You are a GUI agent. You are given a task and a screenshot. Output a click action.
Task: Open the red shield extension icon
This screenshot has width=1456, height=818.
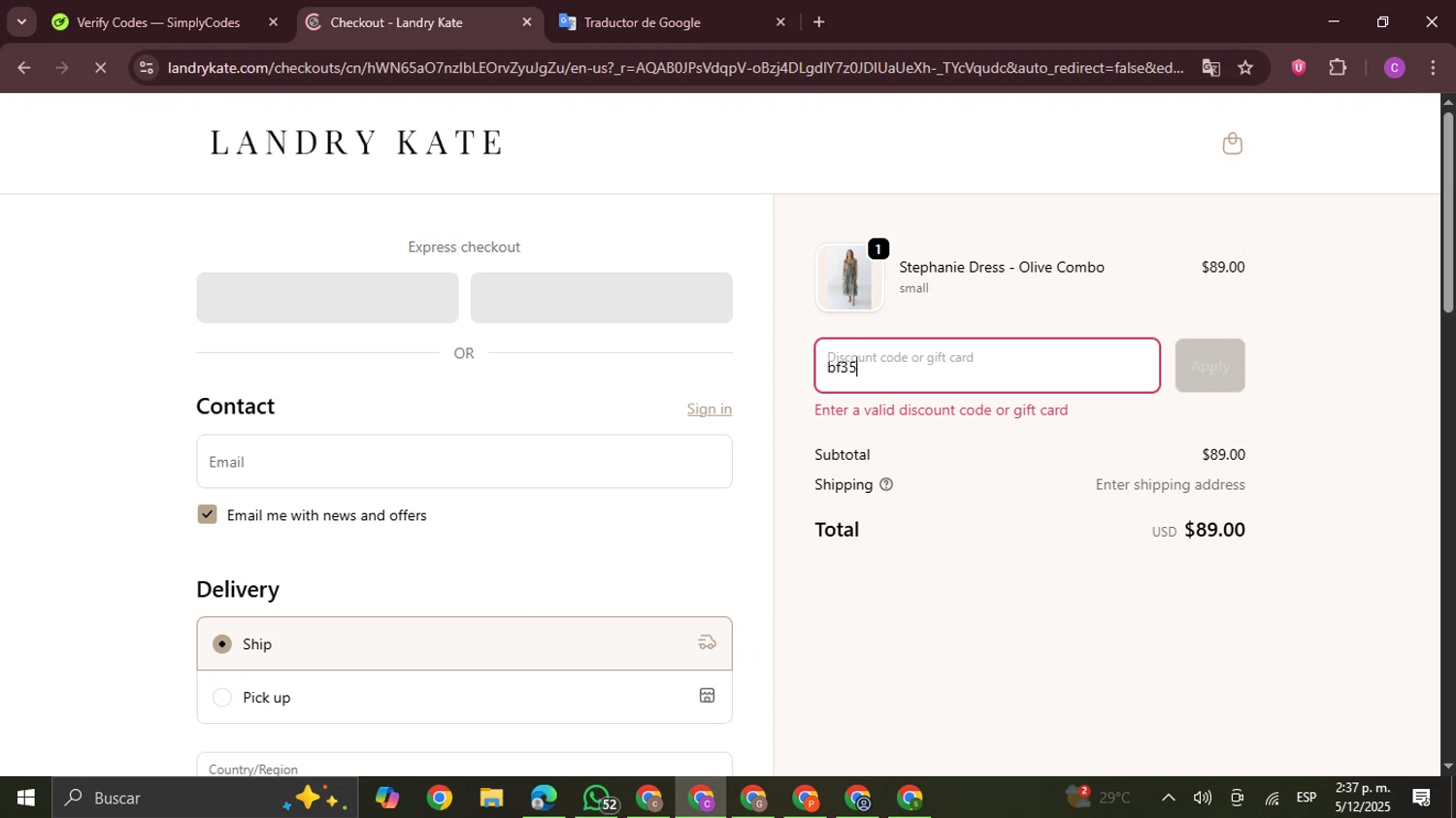click(x=1298, y=68)
